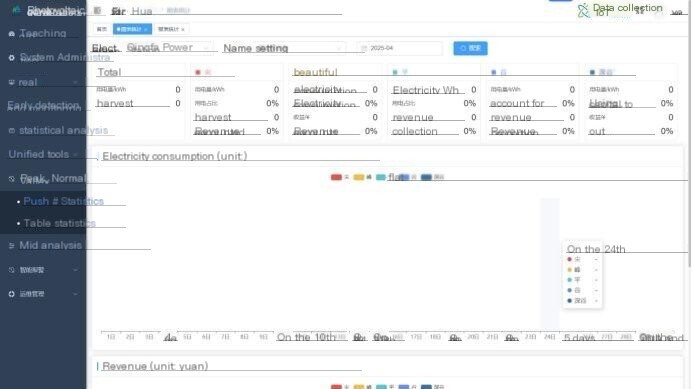The height and width of the screenshot is (389, 692).
Task: Expand the last sidebar menu chevron
Action: 75,294
